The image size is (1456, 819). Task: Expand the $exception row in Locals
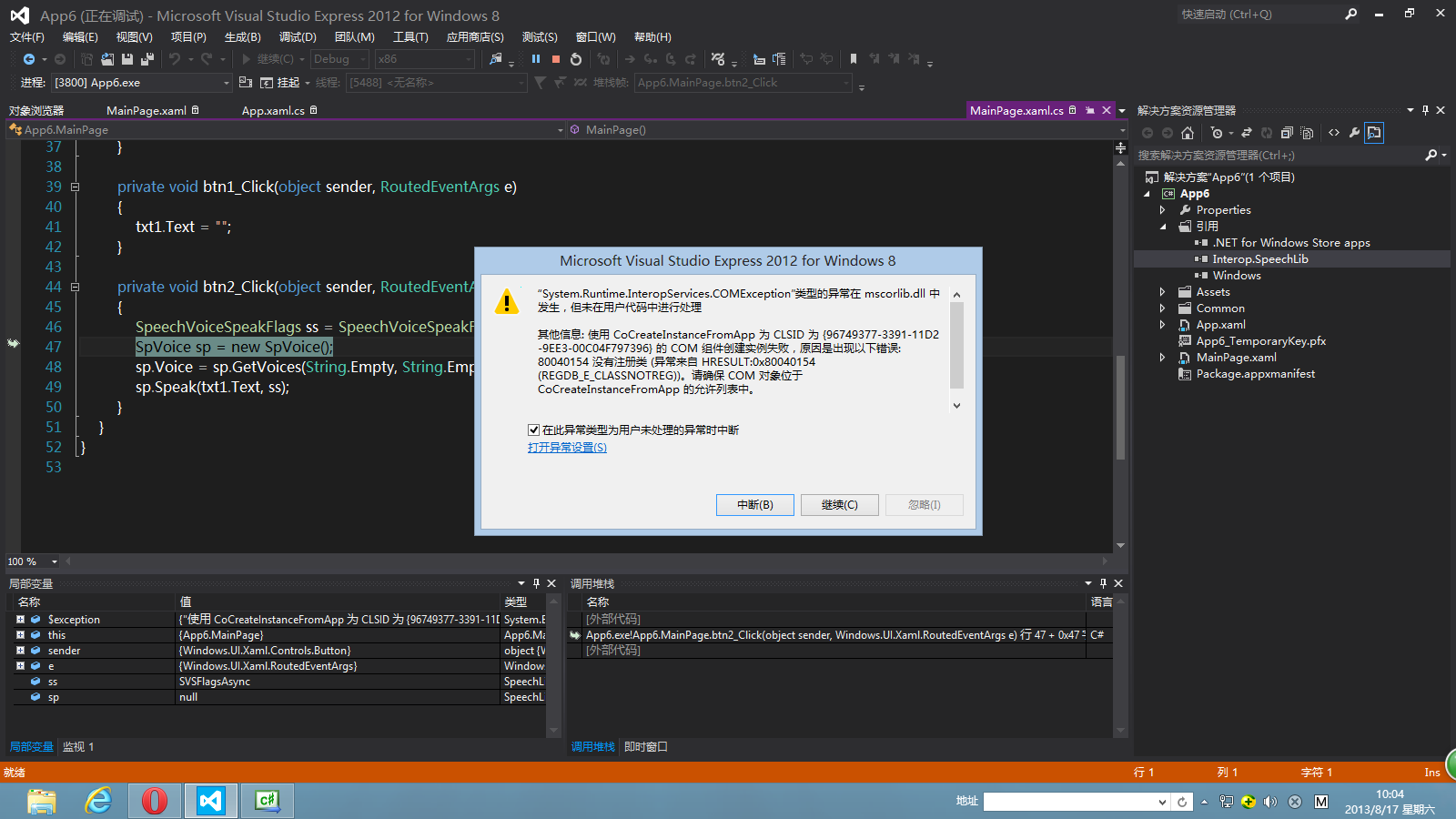pos(20,620)
